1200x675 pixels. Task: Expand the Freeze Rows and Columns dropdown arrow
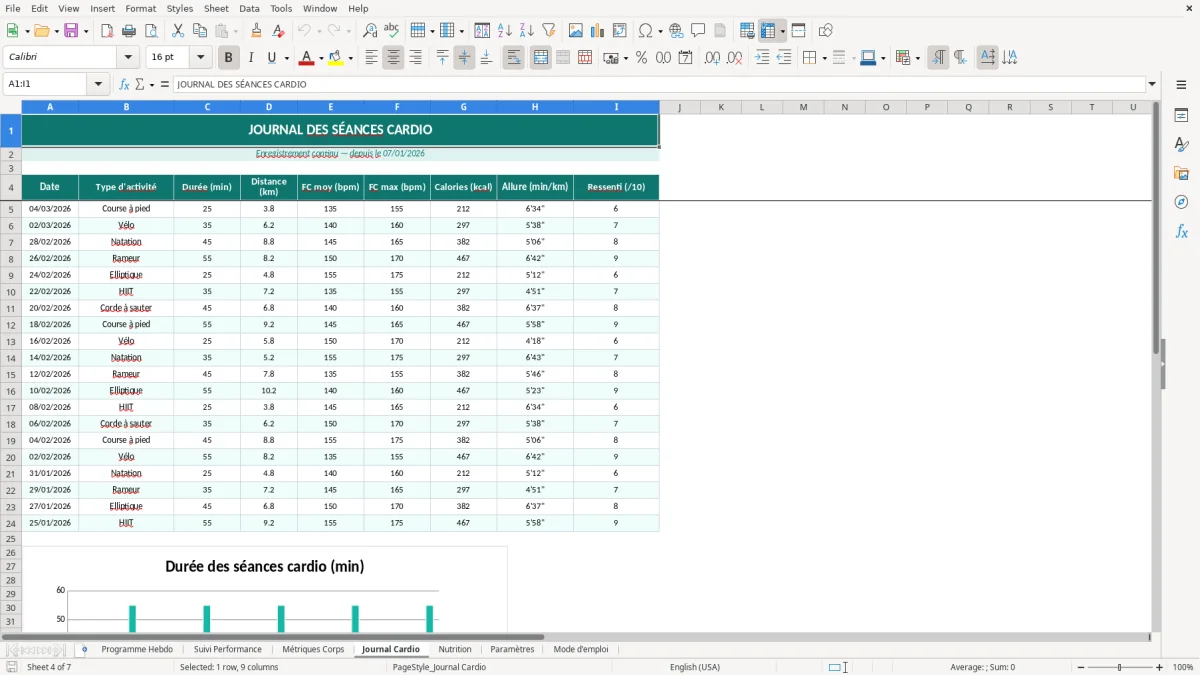click(x=783, y=31)
